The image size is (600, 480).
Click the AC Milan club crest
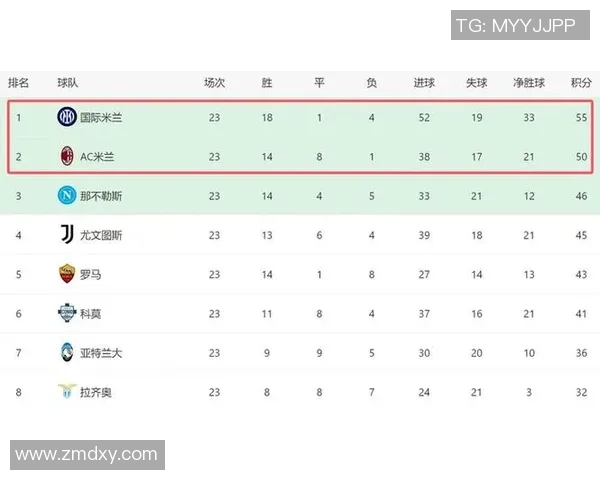[x=67, y=156]
